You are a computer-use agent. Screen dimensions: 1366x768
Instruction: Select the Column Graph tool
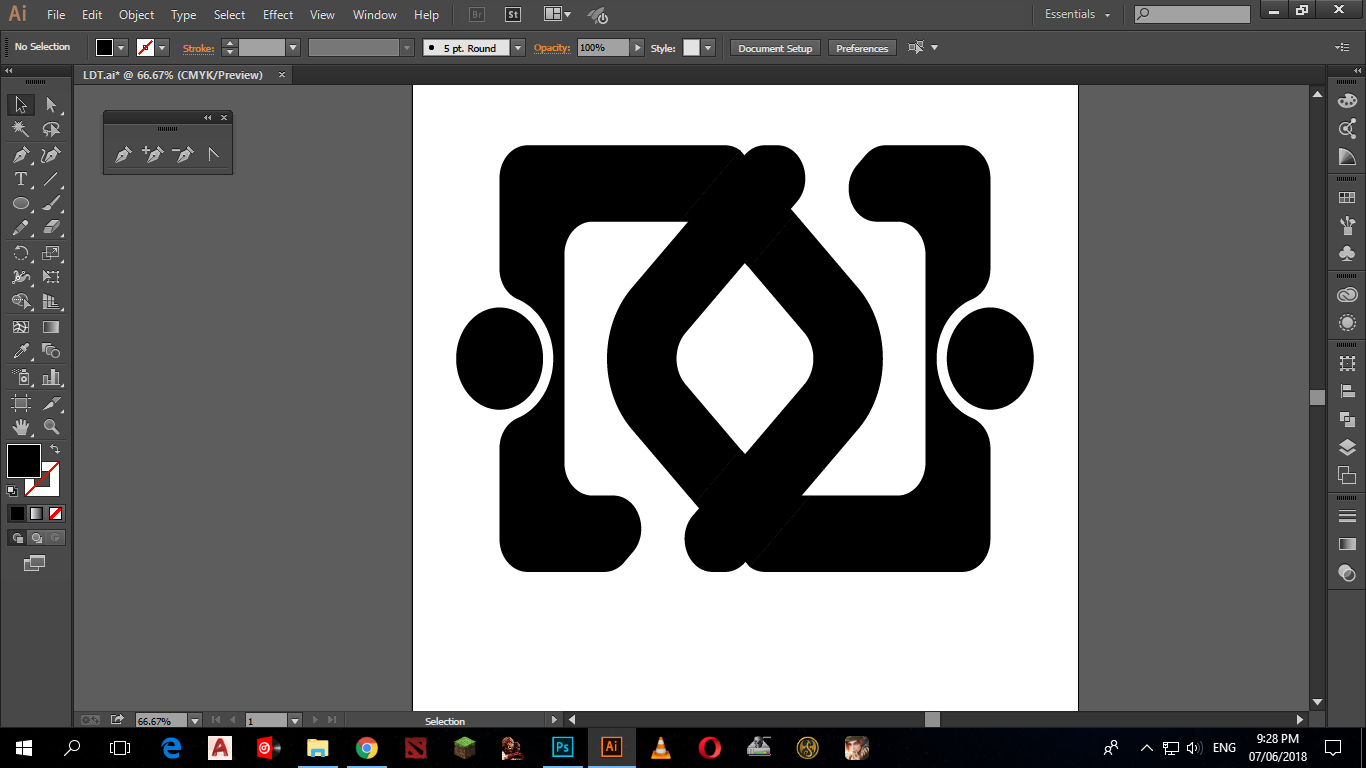51,377
